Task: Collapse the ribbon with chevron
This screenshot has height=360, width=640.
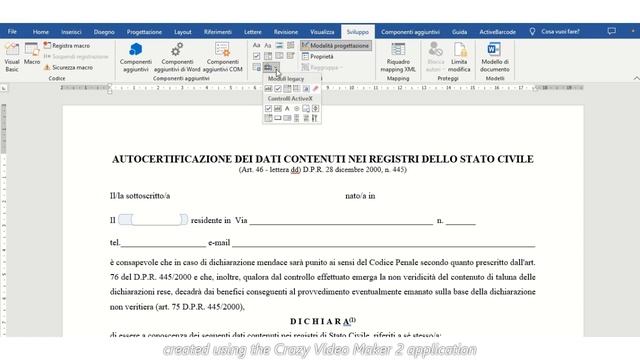Action: coord(636,78)
